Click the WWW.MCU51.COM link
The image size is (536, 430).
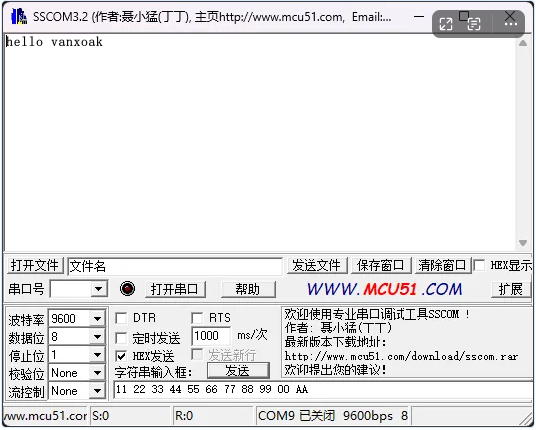384,289
